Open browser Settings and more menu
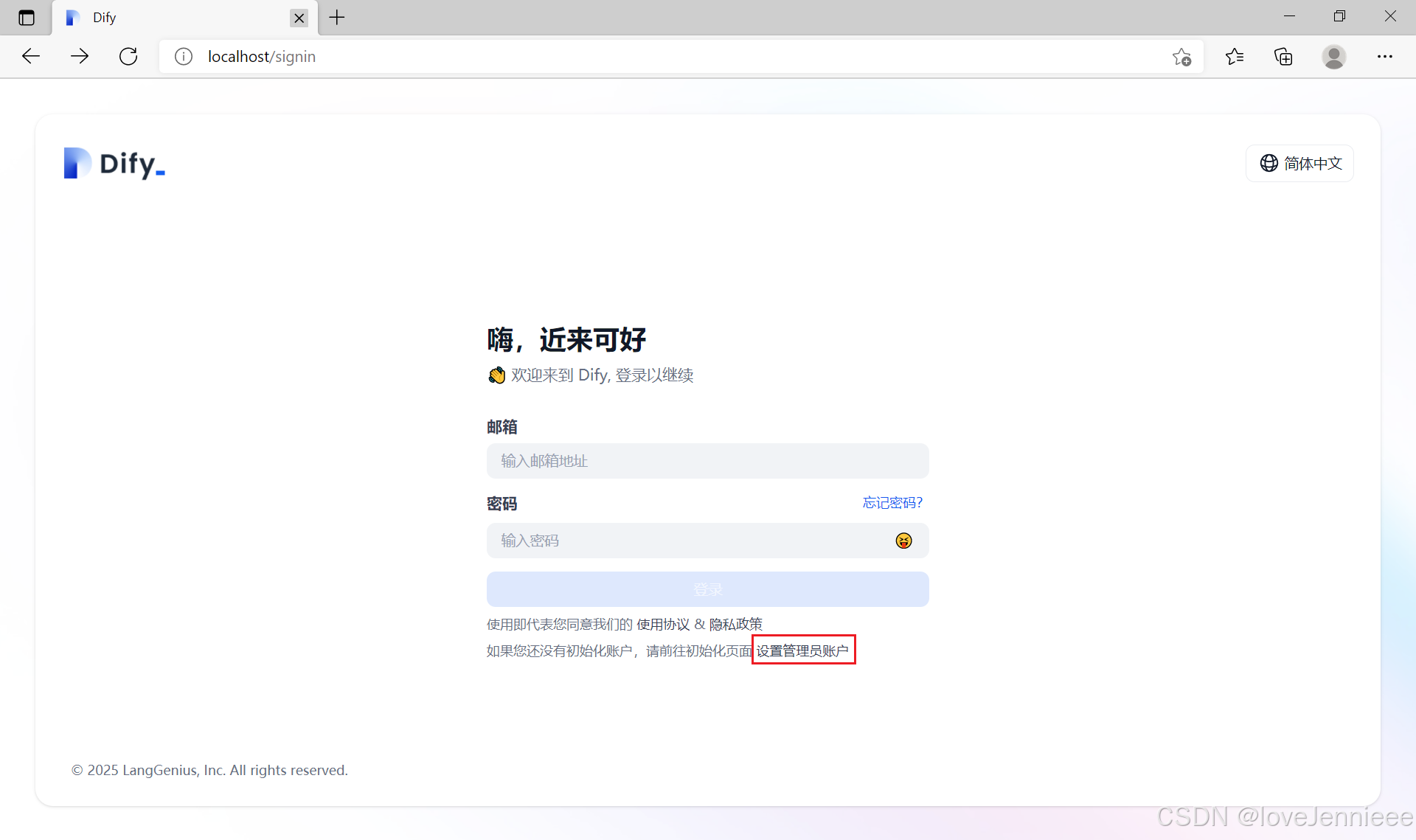Screen dimensions: 1416x840 click(1385, 56)
